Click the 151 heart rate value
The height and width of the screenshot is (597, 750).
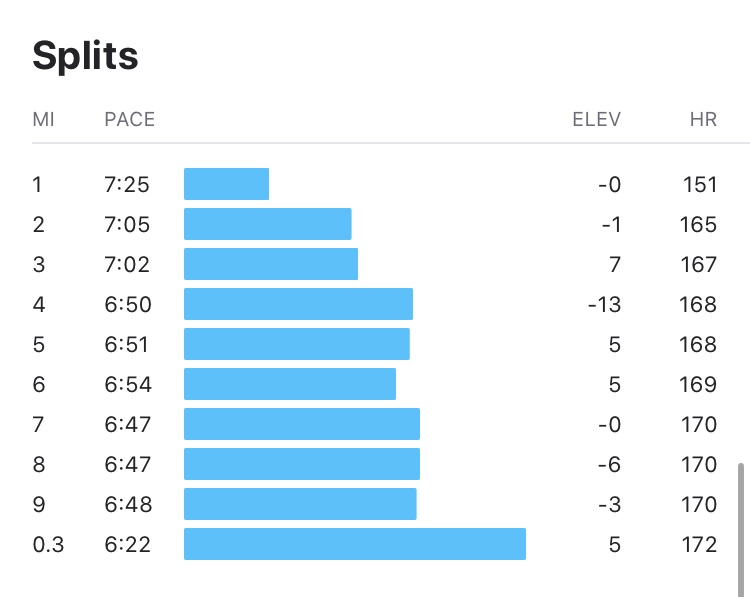click(x=699, y=184)
